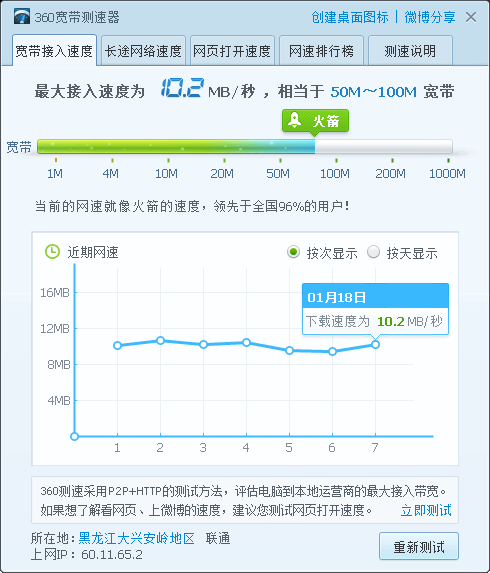Image resolution: width=490 pixels, height=573 pixels.
Task: Click the 1000M scale label
Action: (x=447, y=173)
